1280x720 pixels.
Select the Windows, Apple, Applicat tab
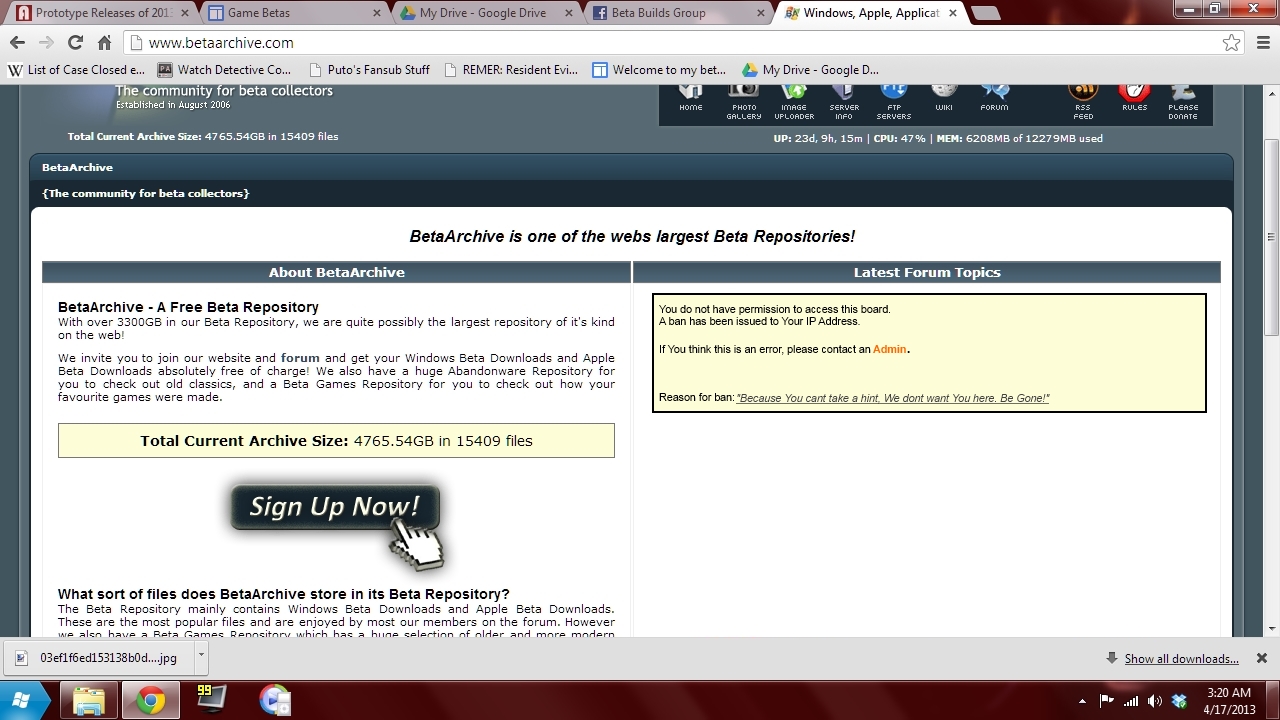[868, 13]
